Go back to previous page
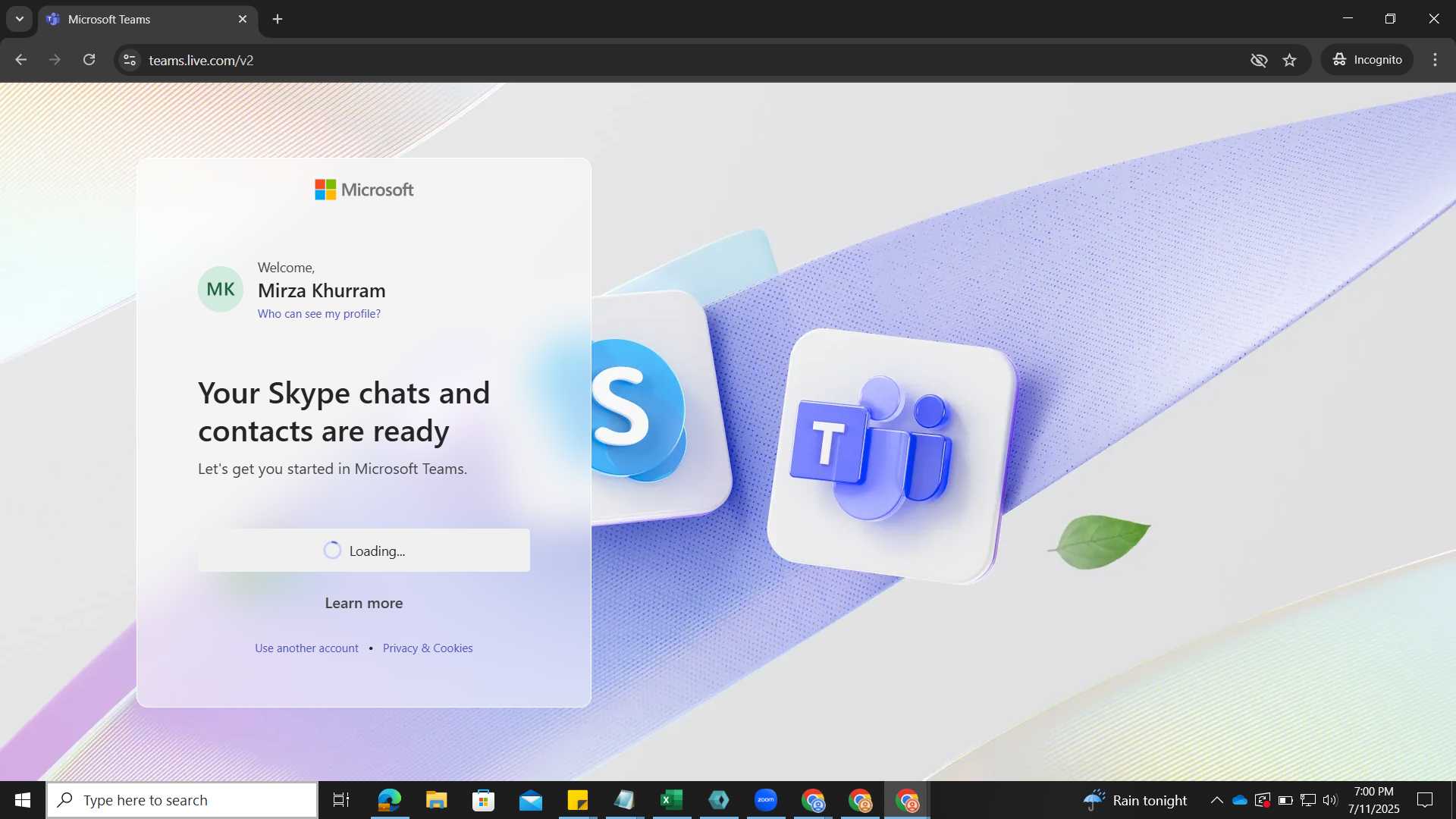 21,60
